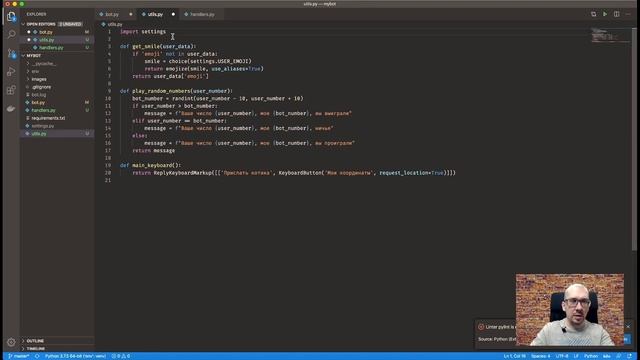Click the Ln, Col cursor position indicator
640x360 pixels.
point(515,356)
